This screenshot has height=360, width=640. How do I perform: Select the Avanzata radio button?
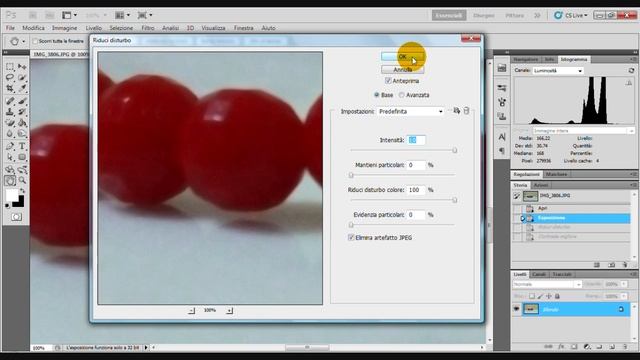[401, 95]
